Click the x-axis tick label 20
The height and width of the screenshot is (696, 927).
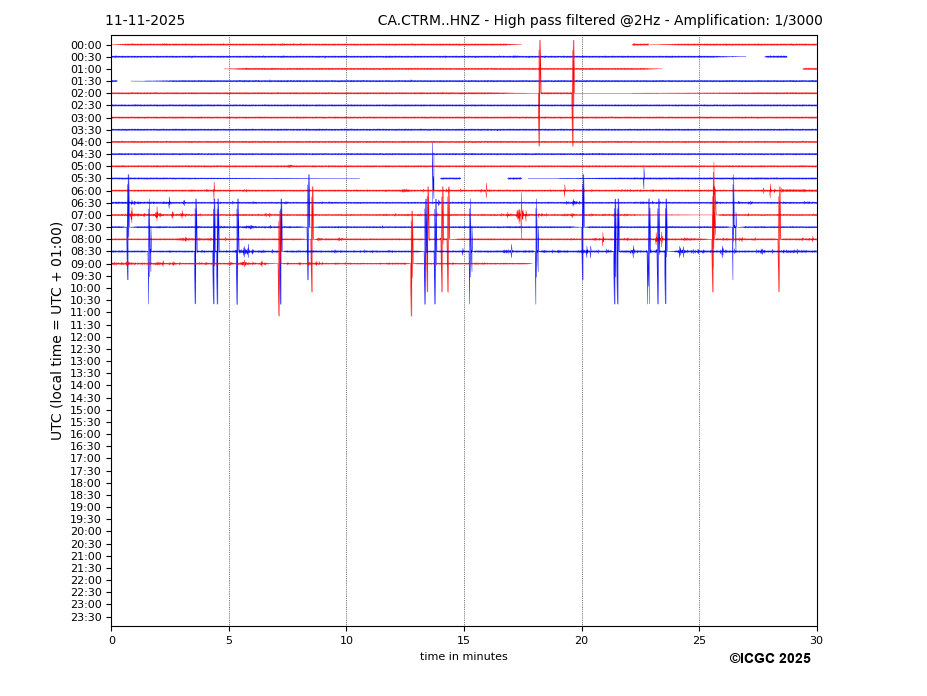click(581, 640)
